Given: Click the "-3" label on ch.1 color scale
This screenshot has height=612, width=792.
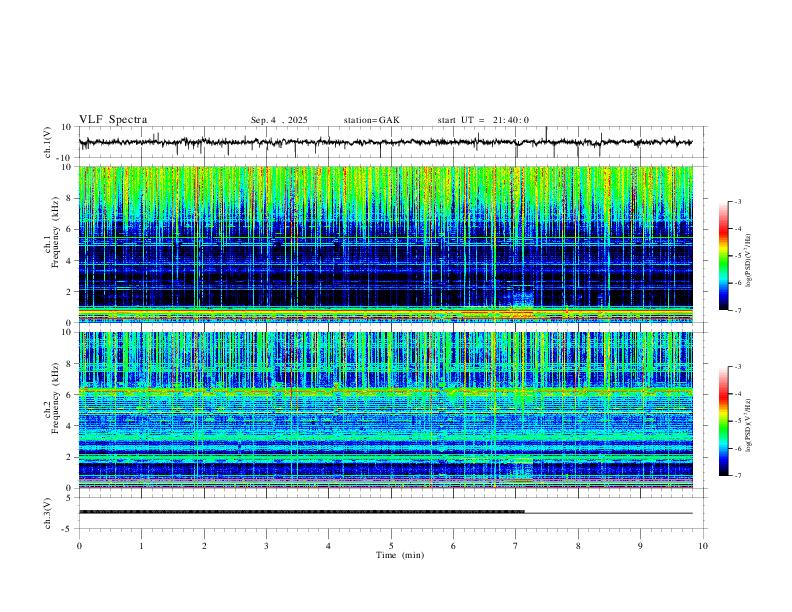Looking at the screenshot, I should [x=737, y=201].
